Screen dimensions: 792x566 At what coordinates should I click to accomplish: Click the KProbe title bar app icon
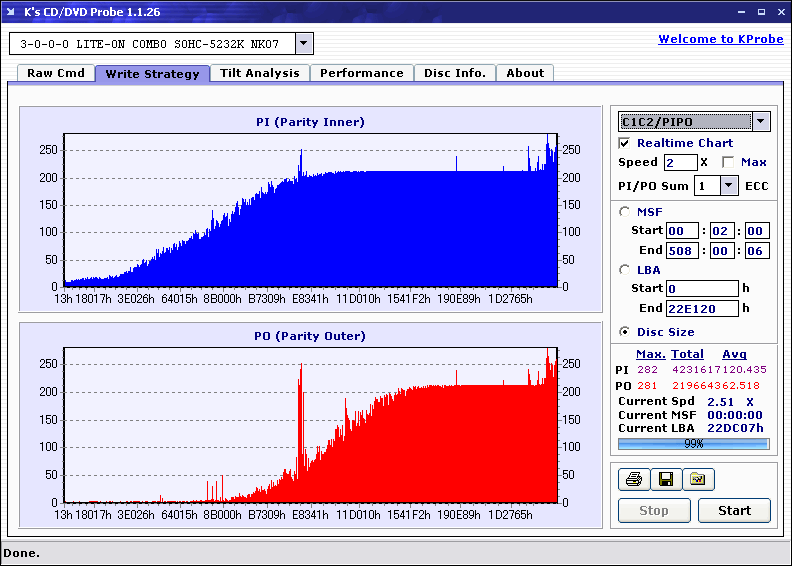11,12
